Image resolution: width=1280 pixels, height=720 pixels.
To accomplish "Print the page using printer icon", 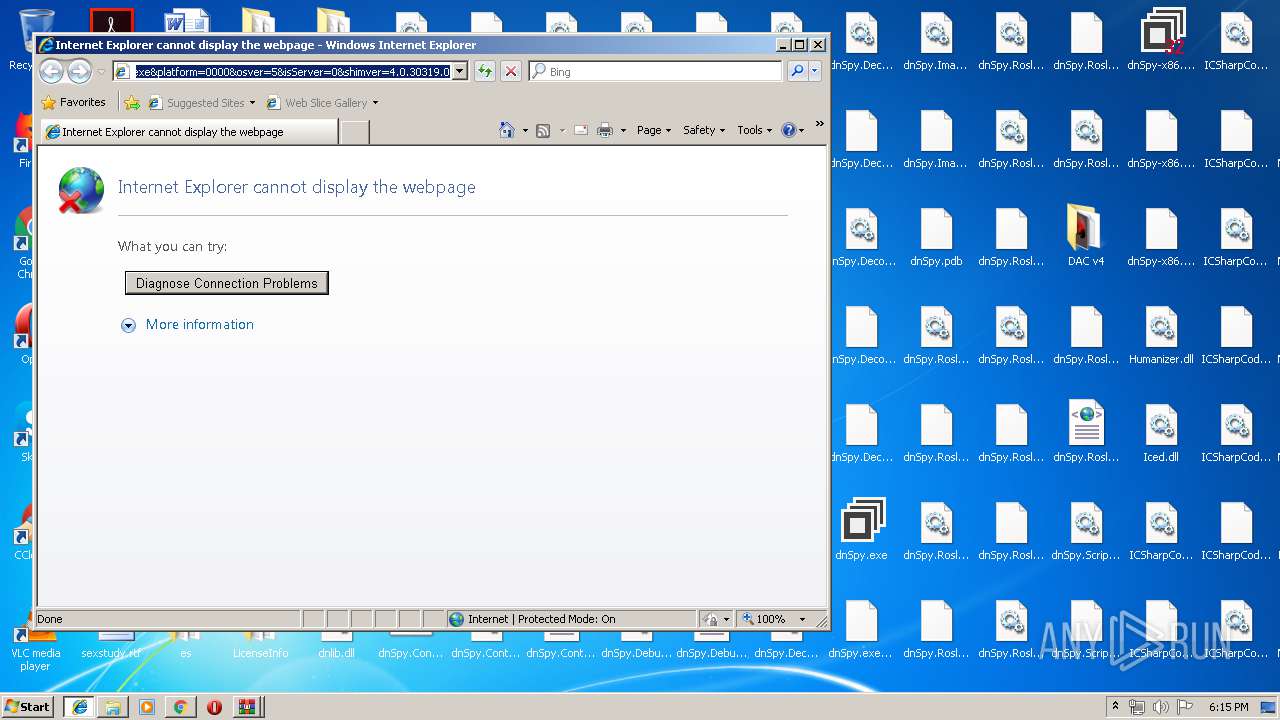I will click(x=605, y=130).
